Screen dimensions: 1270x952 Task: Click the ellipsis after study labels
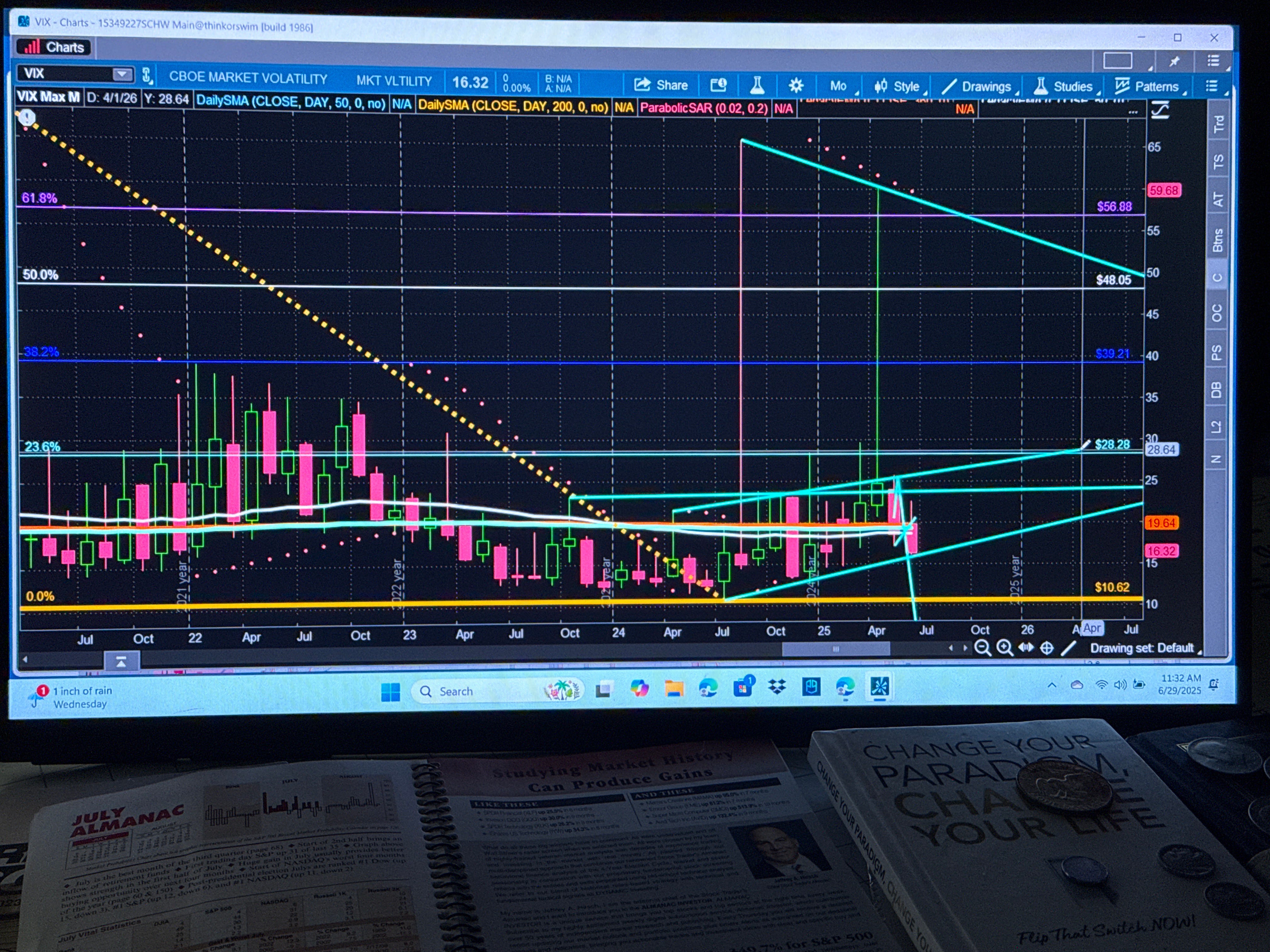pos(1133,112)
